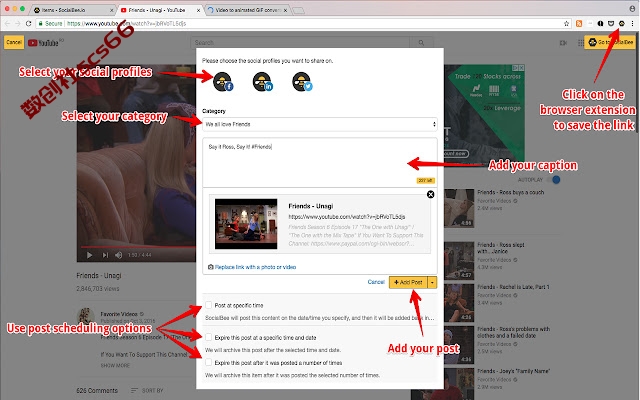Viewport: 640px width, 400px height.
Task: Click the Cancel link beside Add Post
Action: point(376,282)
